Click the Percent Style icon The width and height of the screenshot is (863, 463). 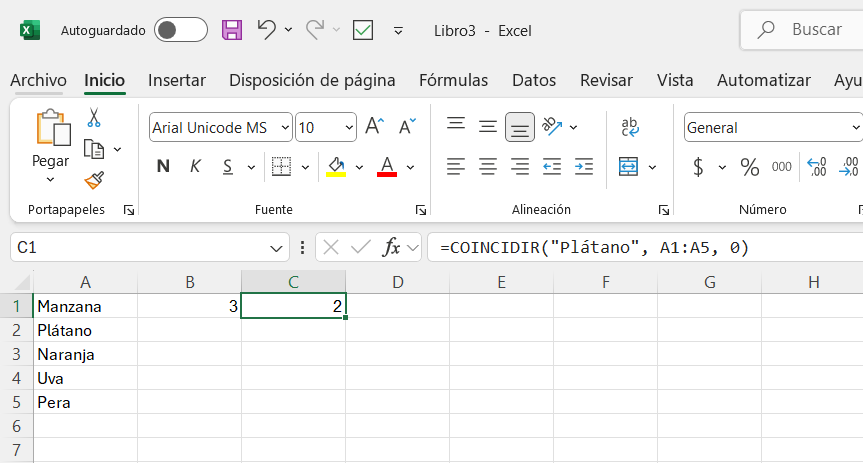[750, 166]
